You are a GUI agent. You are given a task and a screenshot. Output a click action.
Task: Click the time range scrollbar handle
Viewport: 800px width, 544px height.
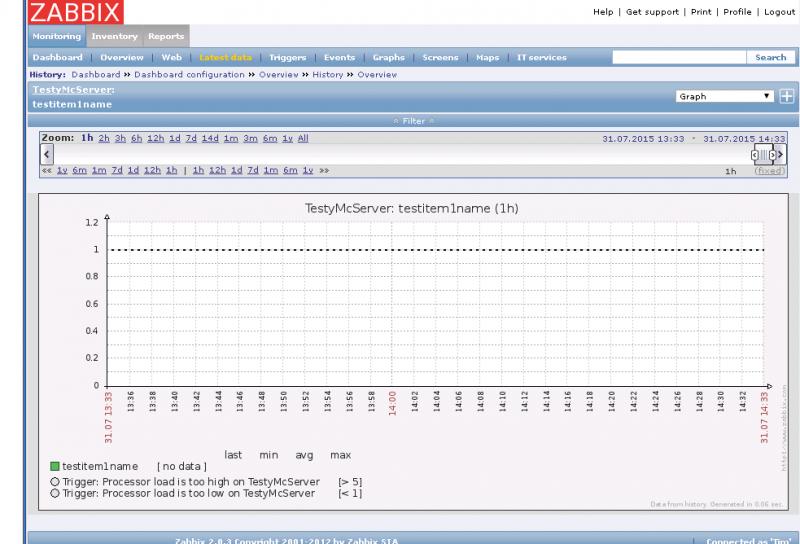coord(763,155)
